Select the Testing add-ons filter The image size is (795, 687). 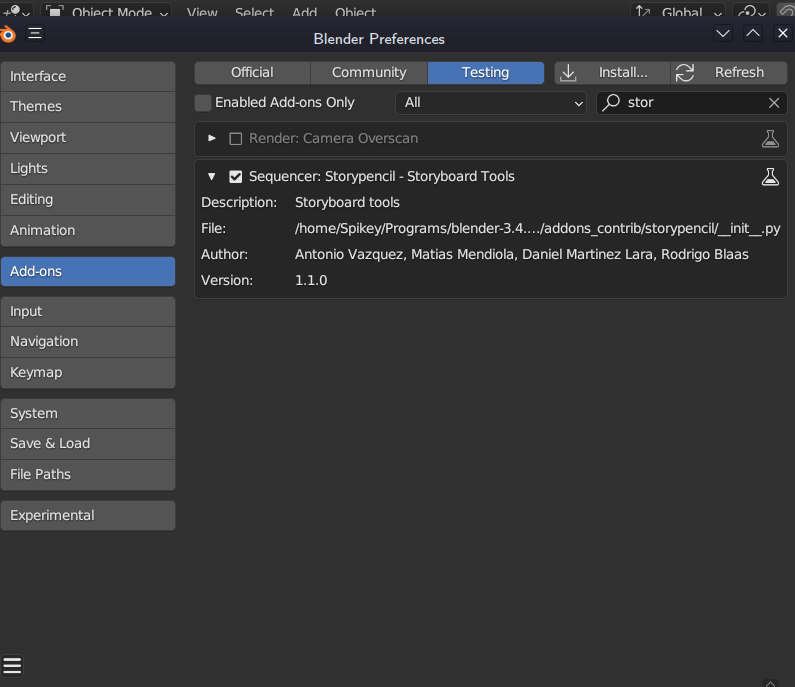[486, 73]
